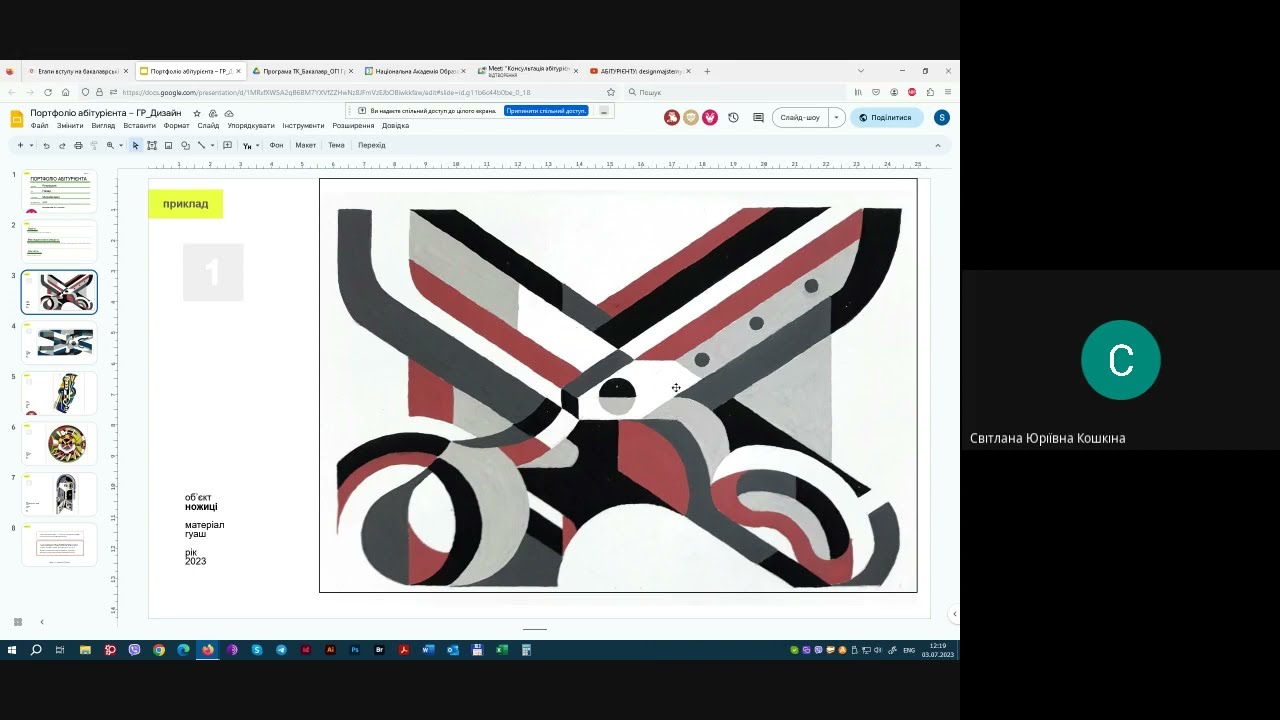The height and width of the screenshot is (720, 1280).
Task: Switch to the Meet Консультація tab
Action: (x=527, y=71)
